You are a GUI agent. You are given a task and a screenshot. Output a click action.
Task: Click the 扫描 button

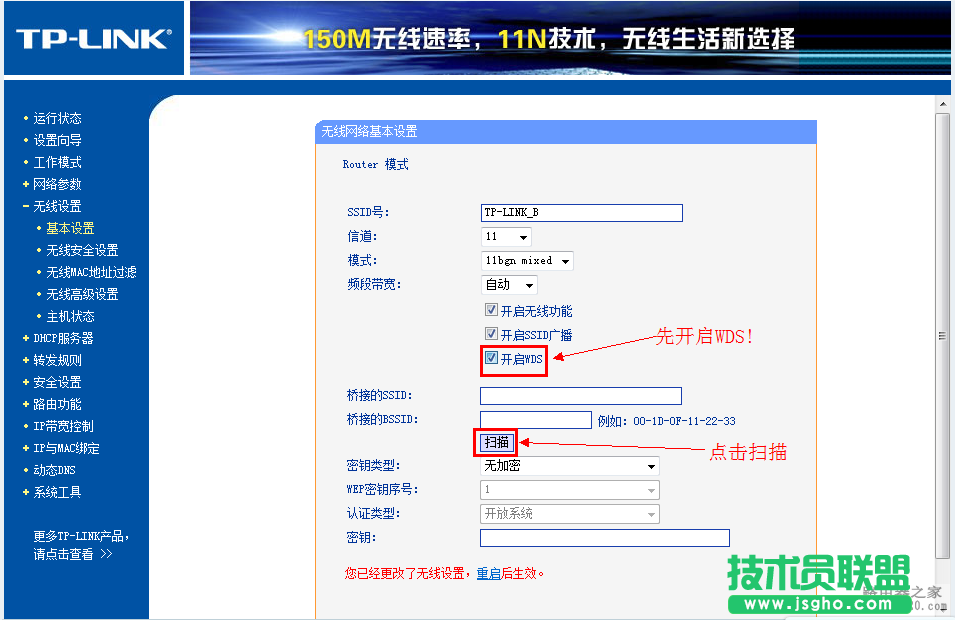coord(496,442)
